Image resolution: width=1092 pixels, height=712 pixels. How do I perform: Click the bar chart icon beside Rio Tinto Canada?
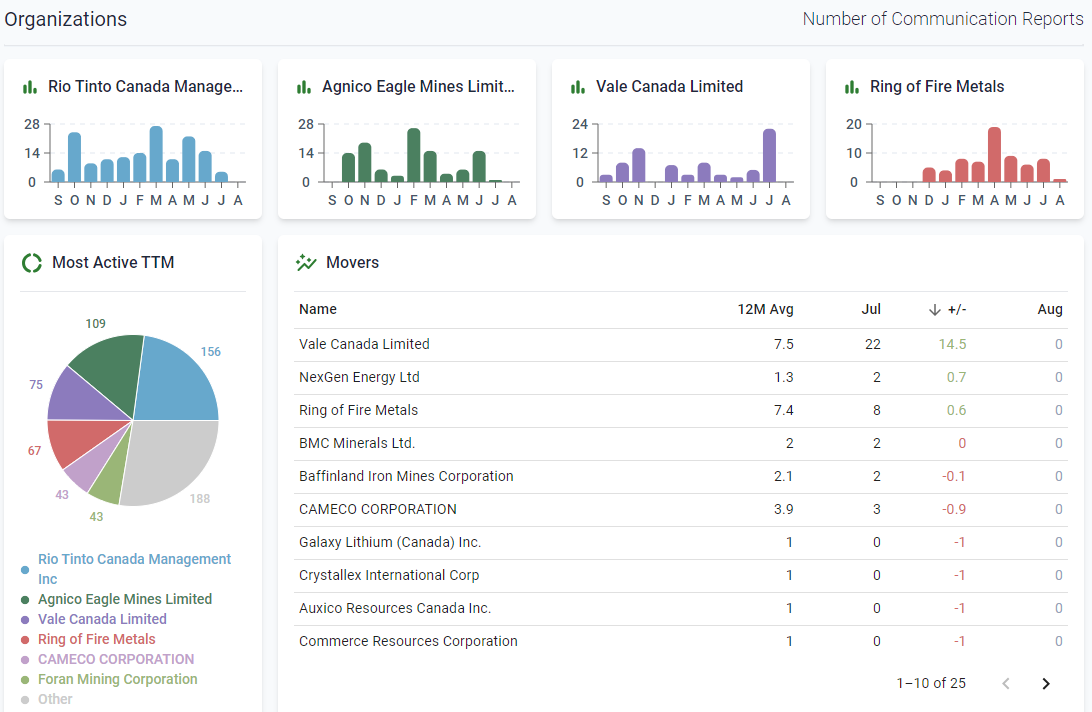click(x=30, y=87)
